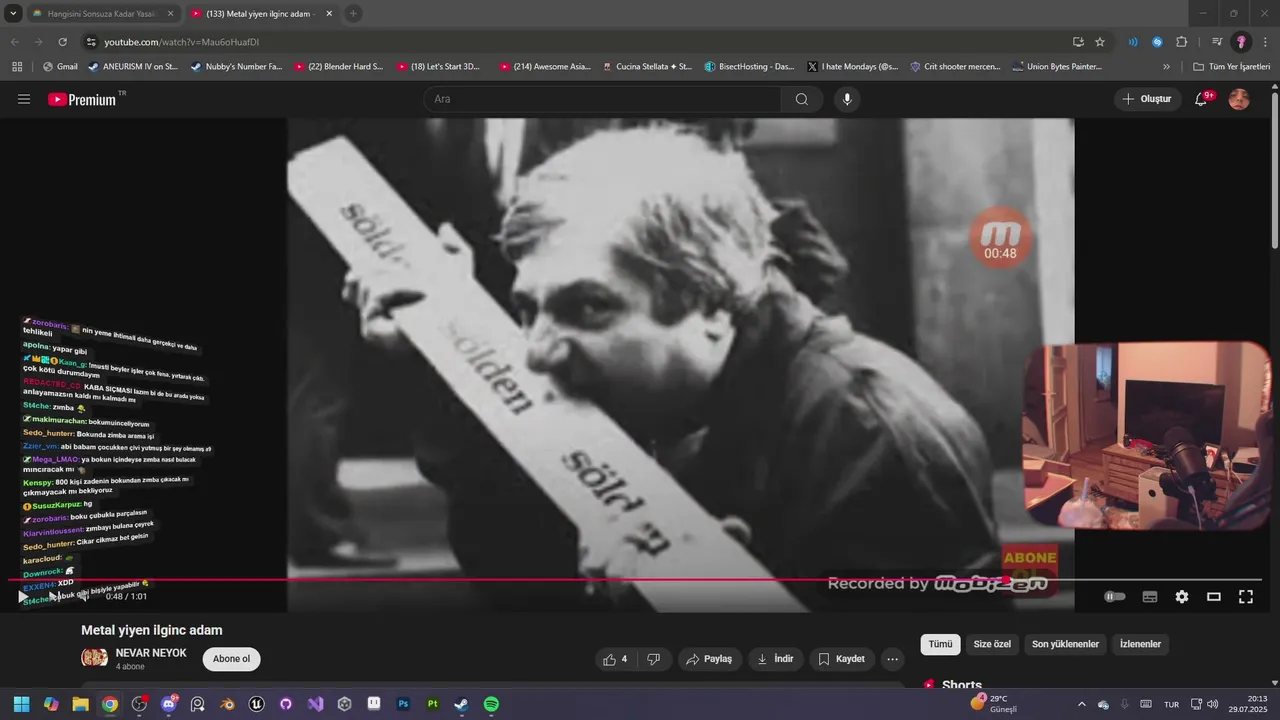This screenshot has width=1280, height=720.
Task: Open YouTube notifications bell
Action: 1203,99
